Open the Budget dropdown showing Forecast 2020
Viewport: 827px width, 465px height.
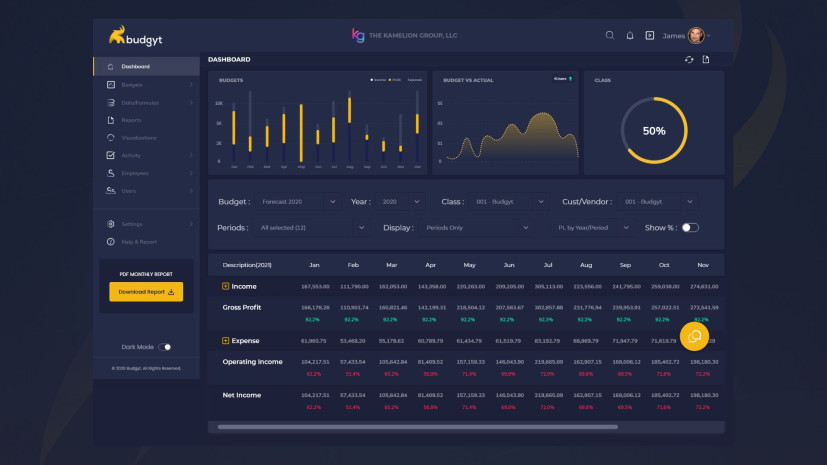[x=299, y=202]
